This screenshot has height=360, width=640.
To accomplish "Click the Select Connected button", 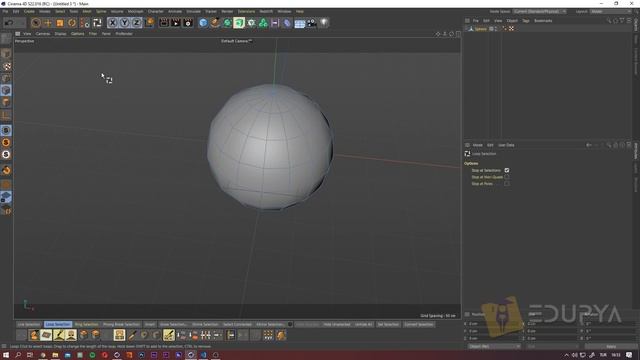I will tap(237, 324).
